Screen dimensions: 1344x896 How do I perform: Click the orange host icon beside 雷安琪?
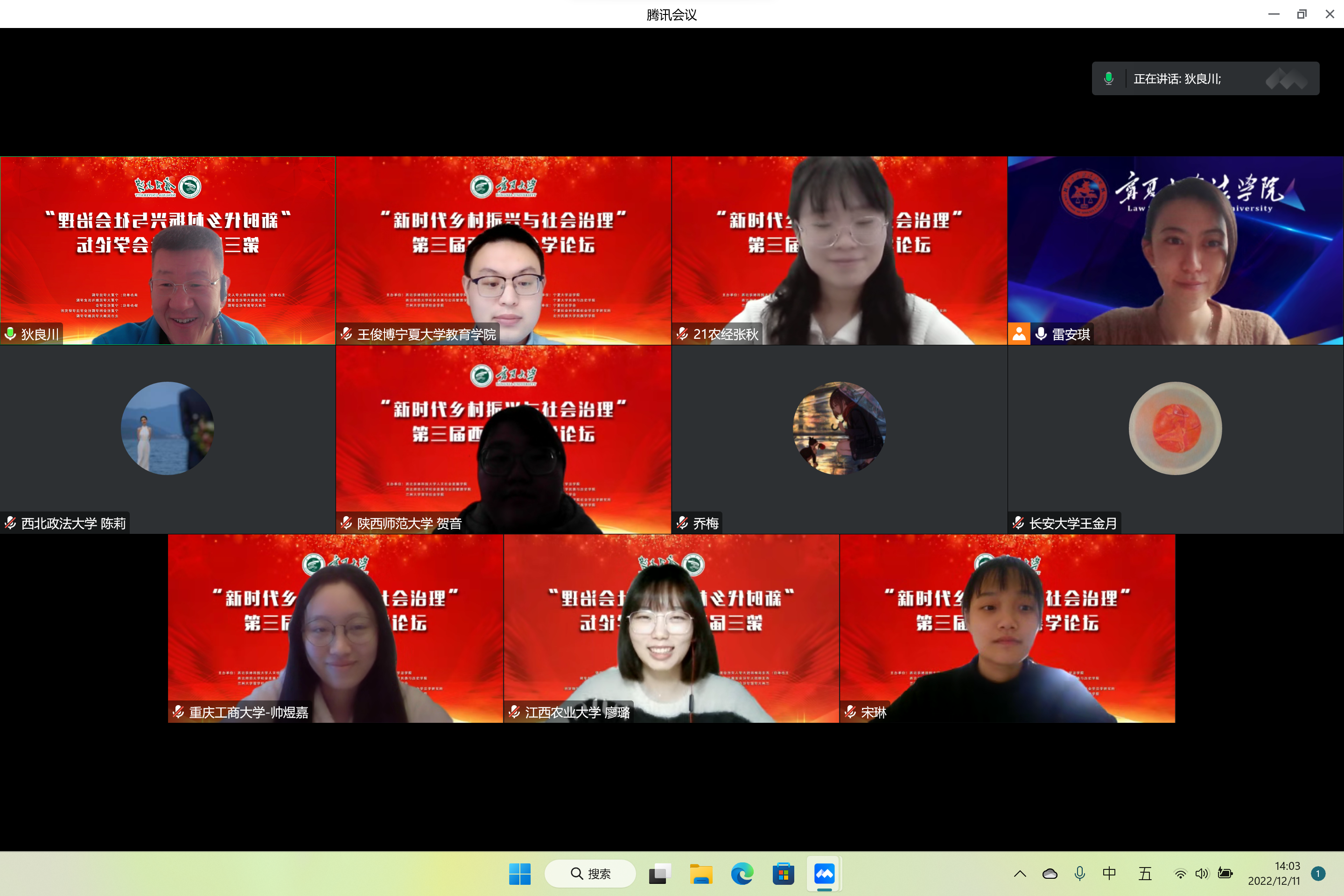[1019, 334]
